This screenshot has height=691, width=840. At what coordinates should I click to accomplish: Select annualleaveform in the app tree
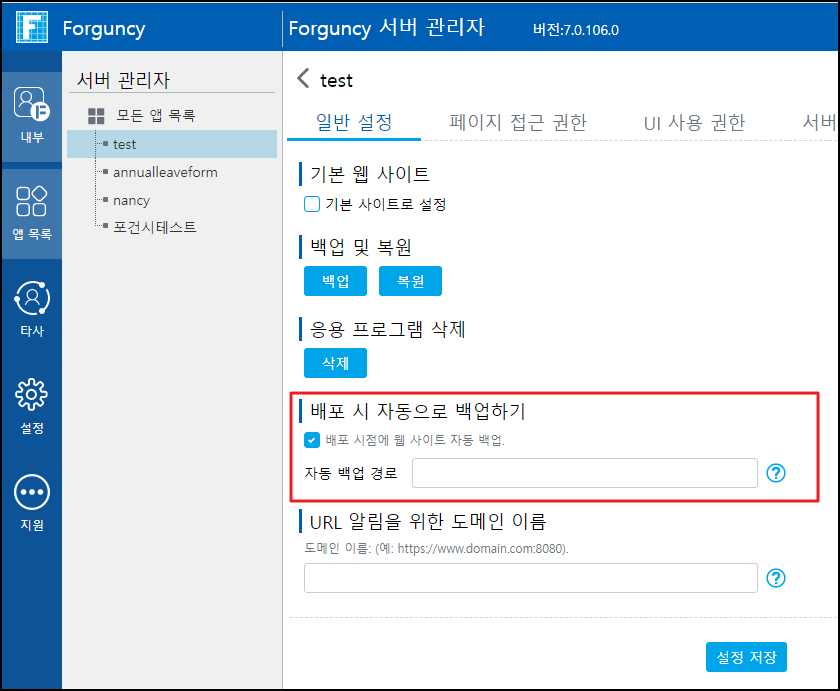coord(165,172)
